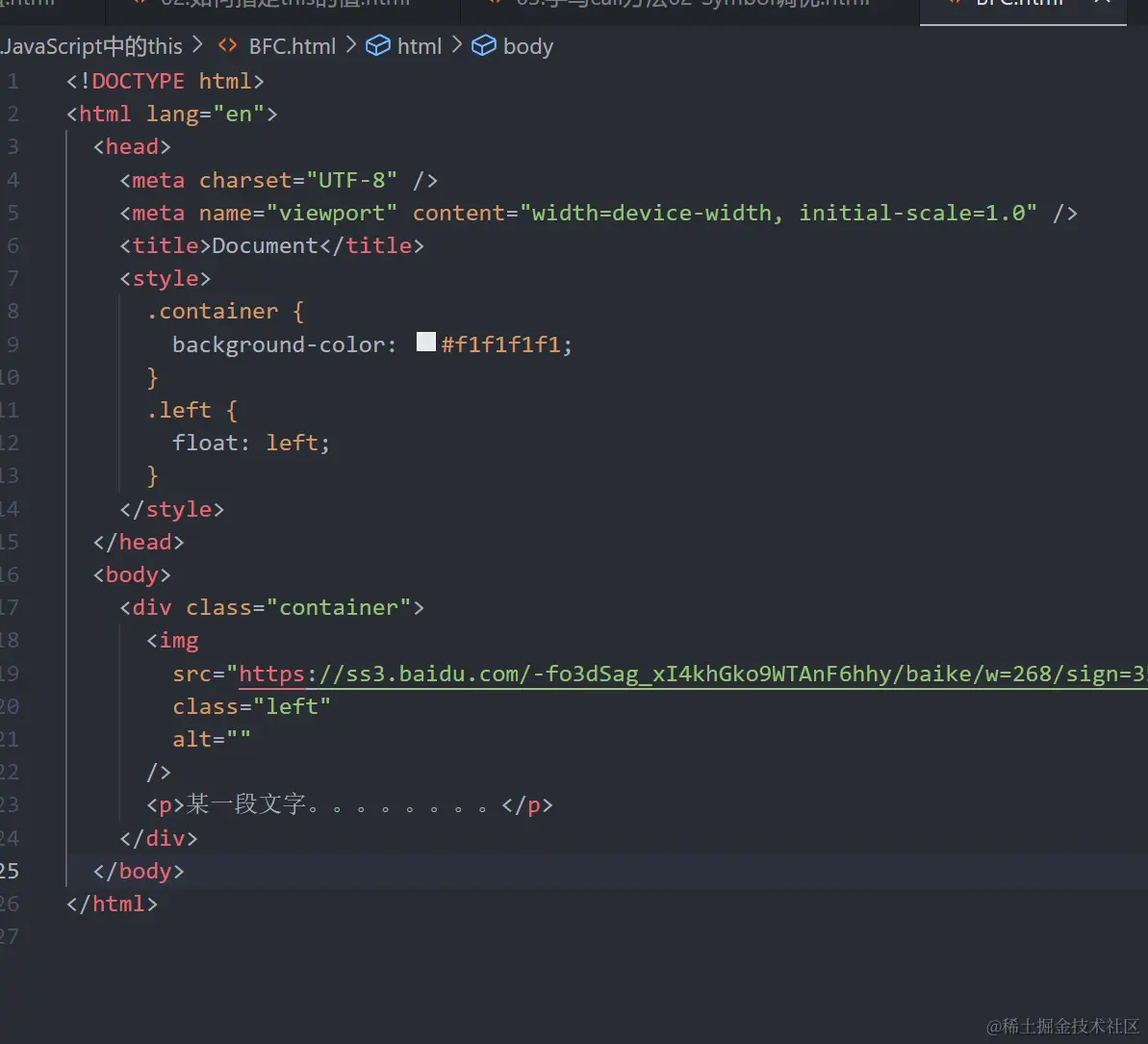
Task: Click the cube symbol icon before body breadcrumb
Action: coord(483,46)
